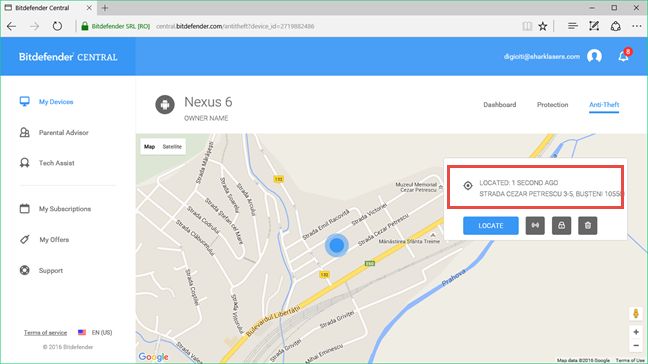Click the Parental Advisor people icon
Screen dimensions: 648x364
(x=25, y=132)
